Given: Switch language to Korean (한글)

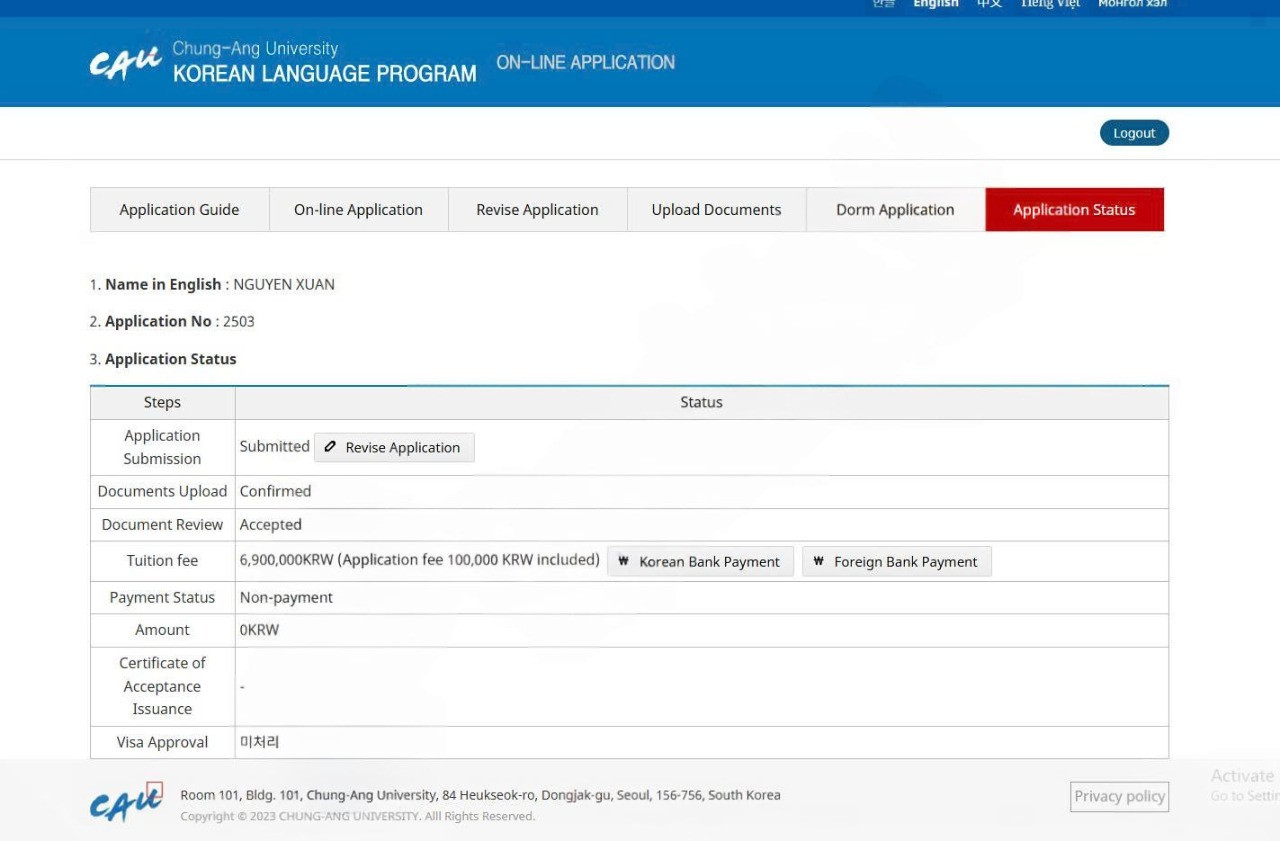Looking at the screenshot, I should click(883, 4).
